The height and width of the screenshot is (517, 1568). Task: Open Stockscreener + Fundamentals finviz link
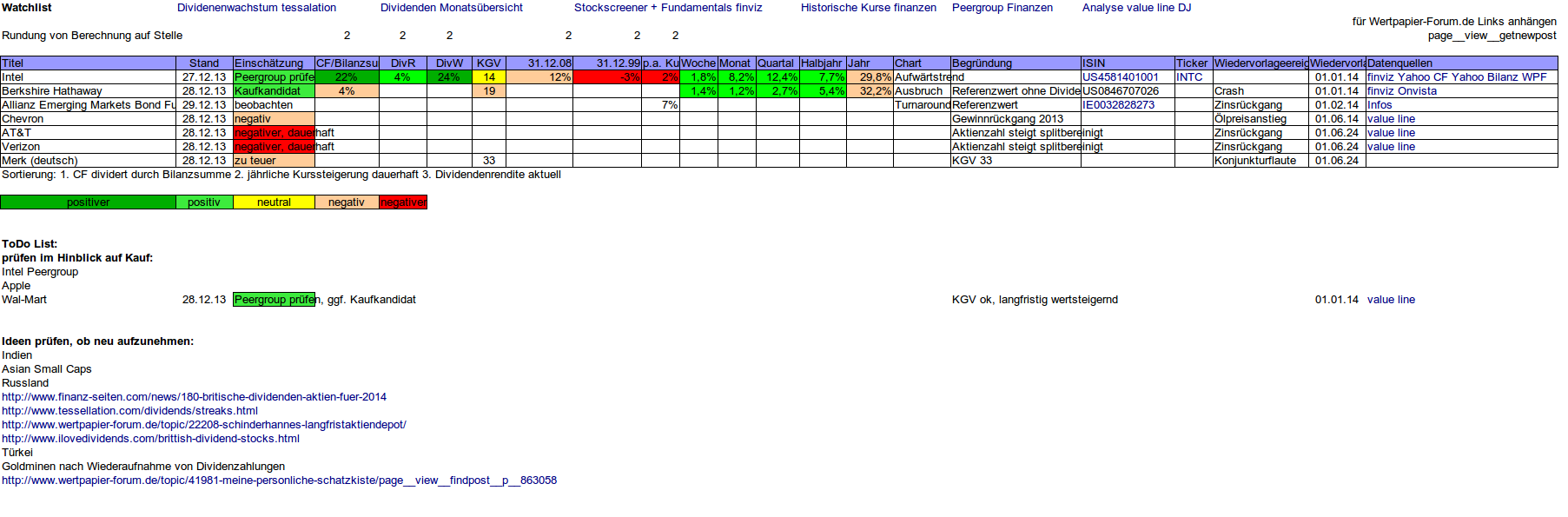tap(668, 8)
